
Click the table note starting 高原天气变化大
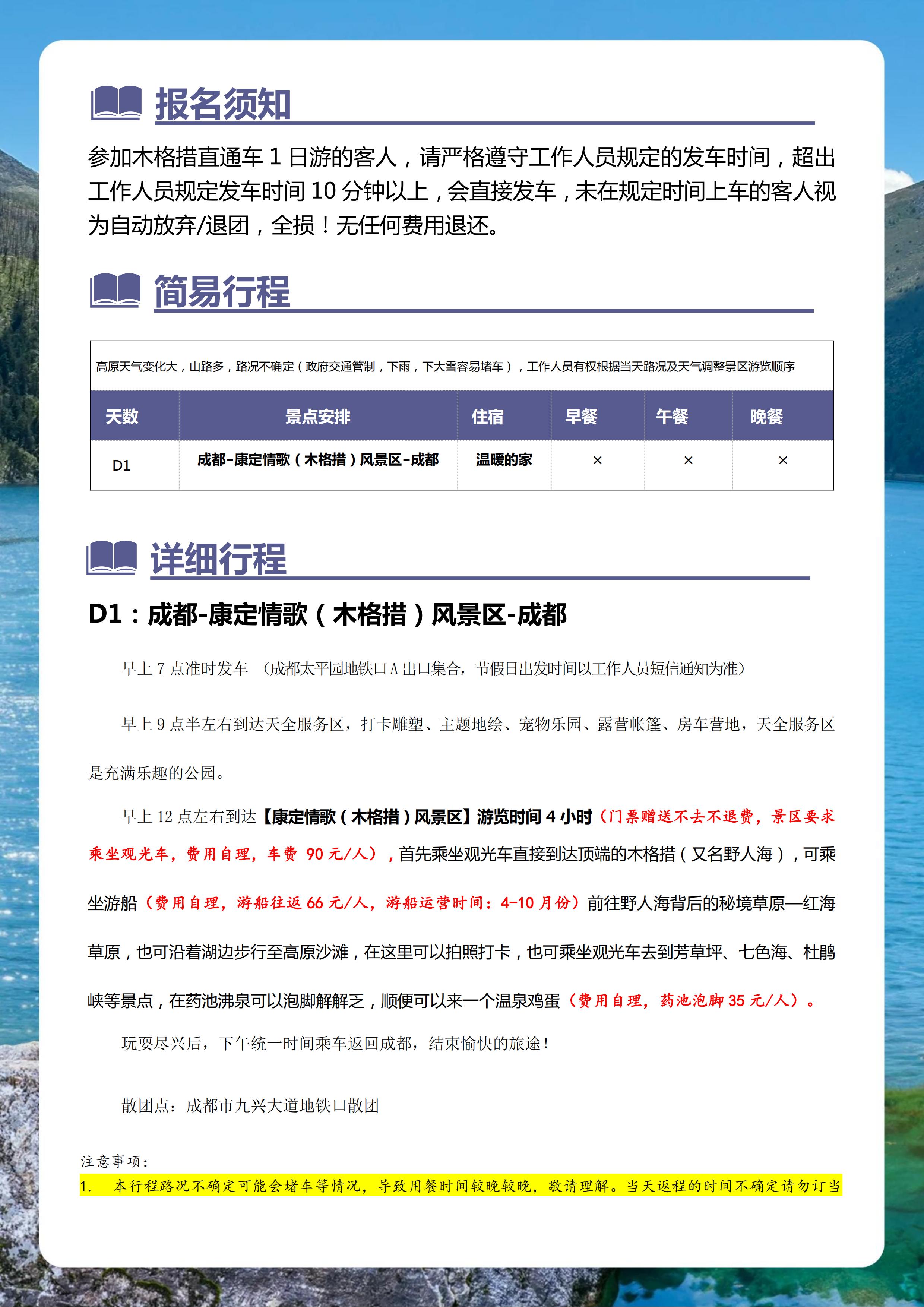pyautogui.click(x=445, y=367)
